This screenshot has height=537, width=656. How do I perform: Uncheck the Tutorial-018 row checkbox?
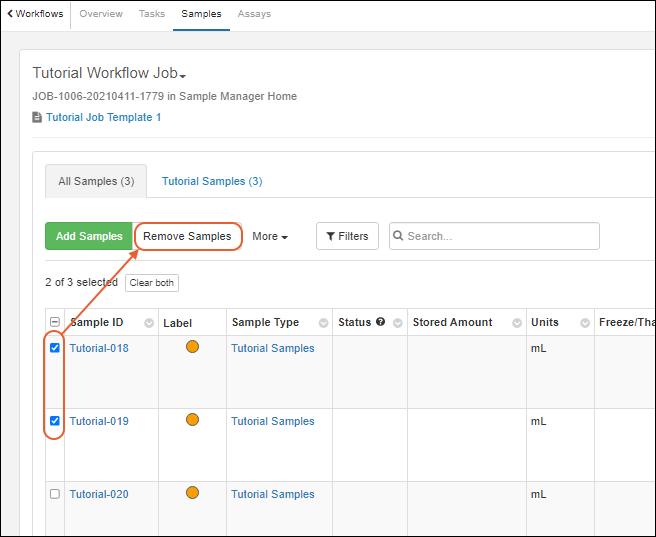click(55, 349)
